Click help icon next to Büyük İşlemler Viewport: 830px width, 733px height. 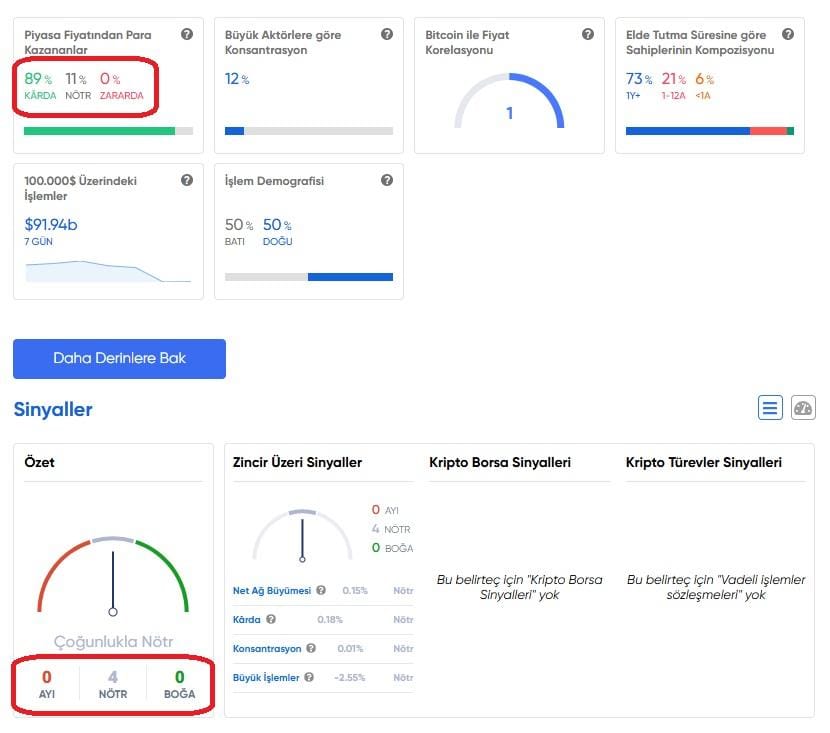coord(308,678)
